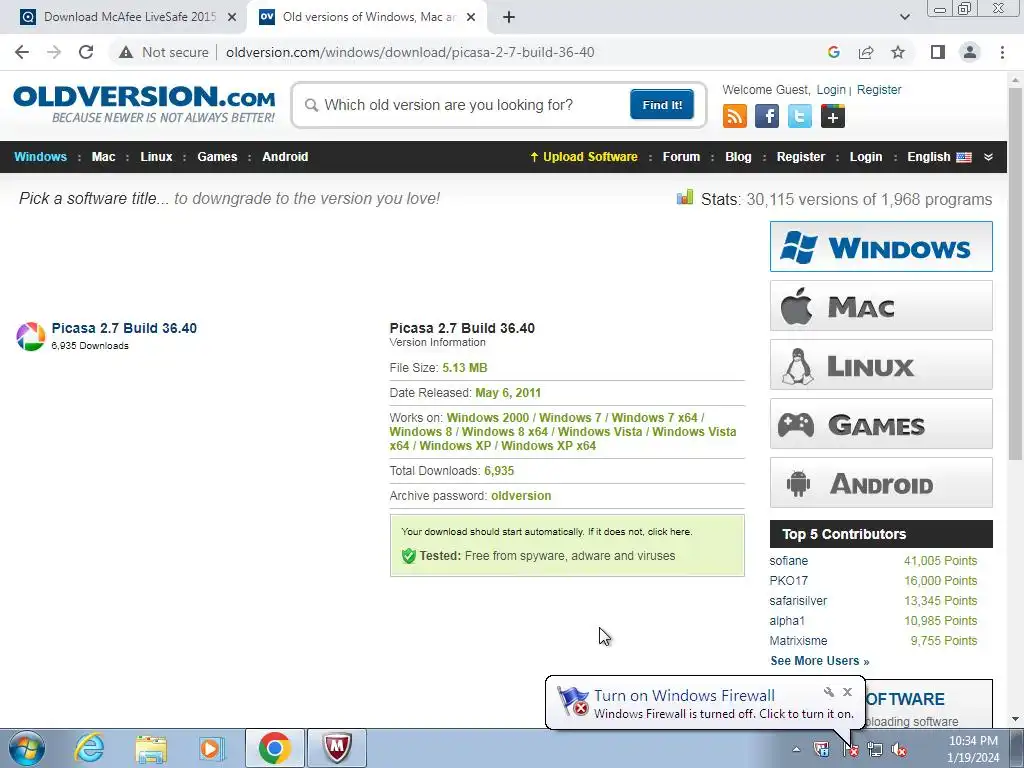The image size is (1024, 768).
Task: Share this page via share icon
Action: [x=866, y=52]
